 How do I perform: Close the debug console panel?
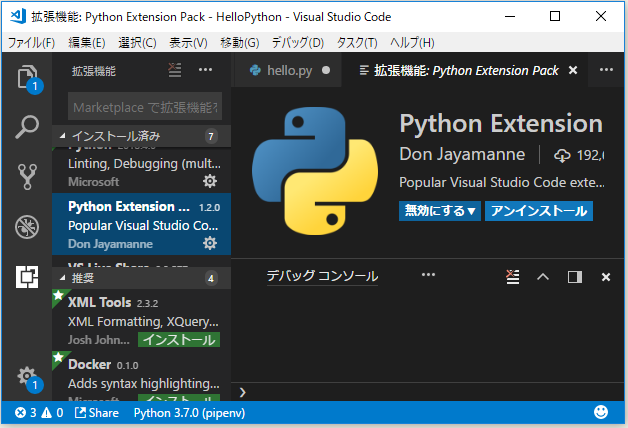[606, 277]
